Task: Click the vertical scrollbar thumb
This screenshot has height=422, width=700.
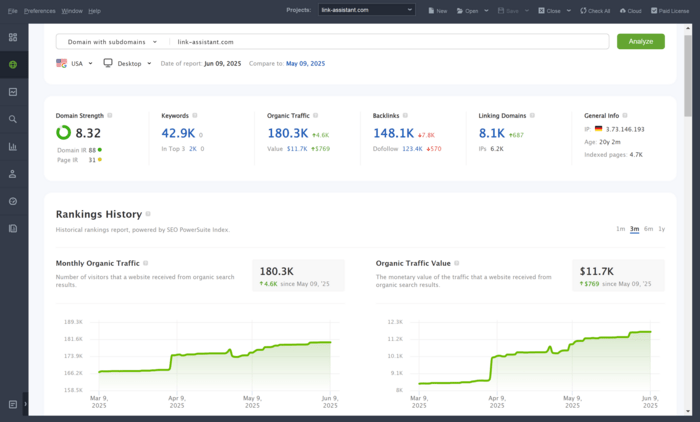Action: (x=688, y=76)
